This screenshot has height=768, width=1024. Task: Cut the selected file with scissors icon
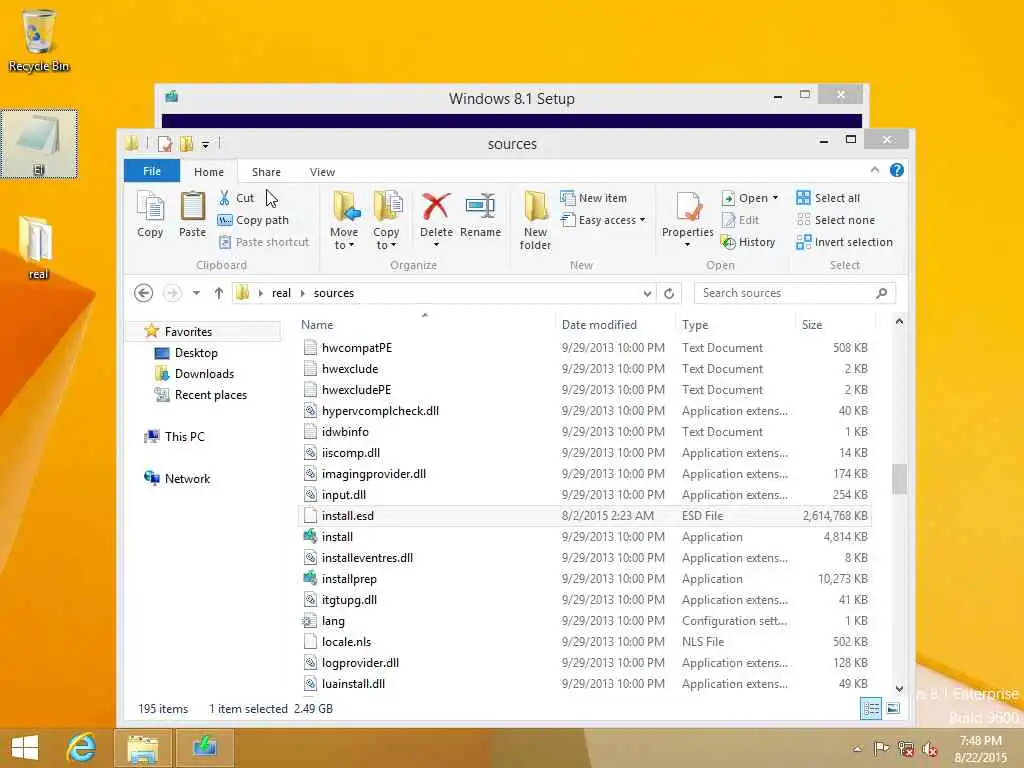click(x=236, y=198)
